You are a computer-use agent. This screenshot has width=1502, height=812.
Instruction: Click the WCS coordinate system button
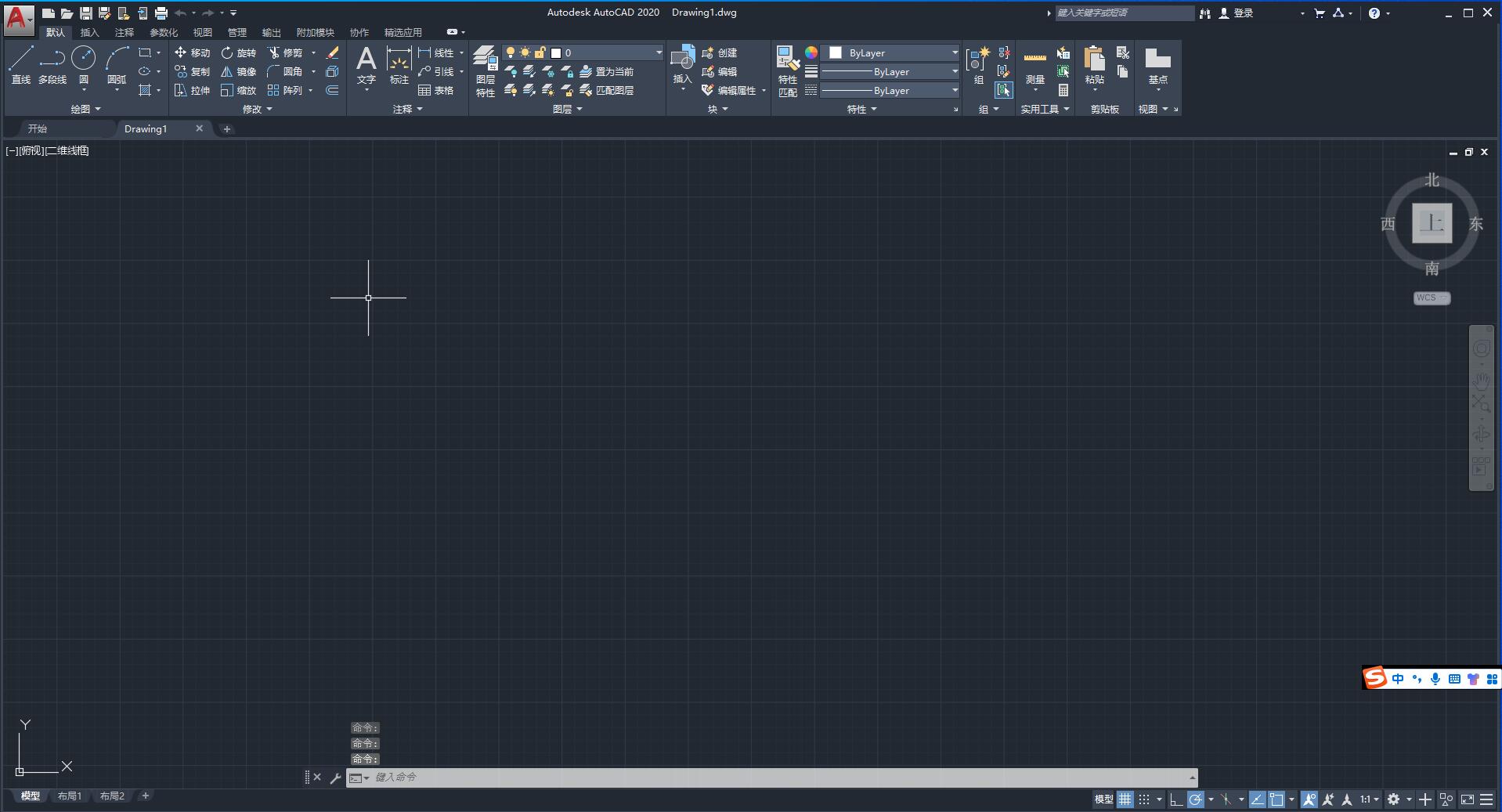pos(1432,298)
